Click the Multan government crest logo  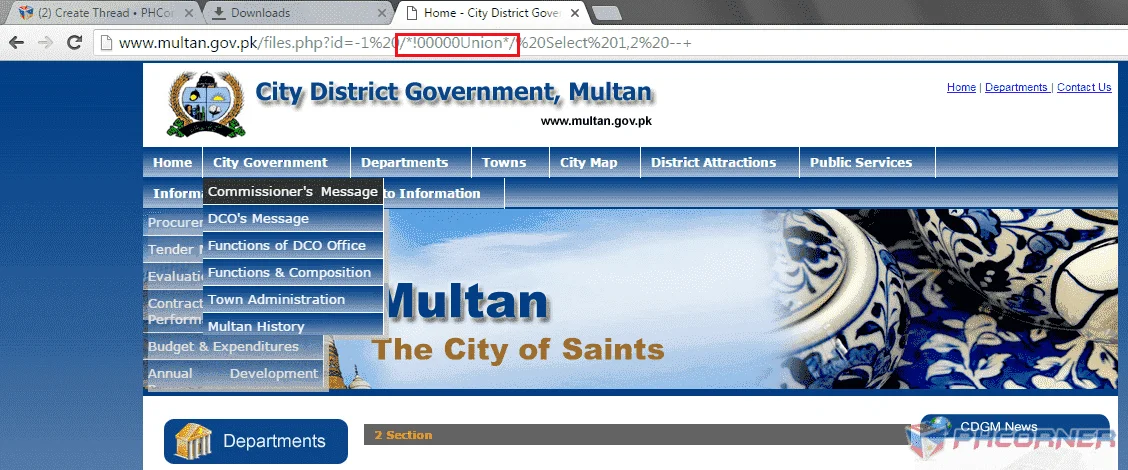pos(206,104)
